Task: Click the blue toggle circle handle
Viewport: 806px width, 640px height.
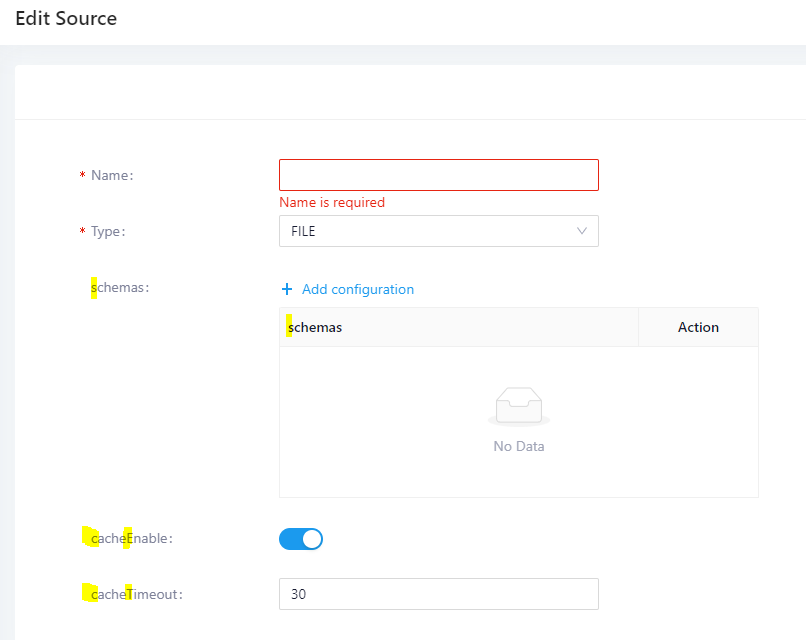Action: [310, 538]
